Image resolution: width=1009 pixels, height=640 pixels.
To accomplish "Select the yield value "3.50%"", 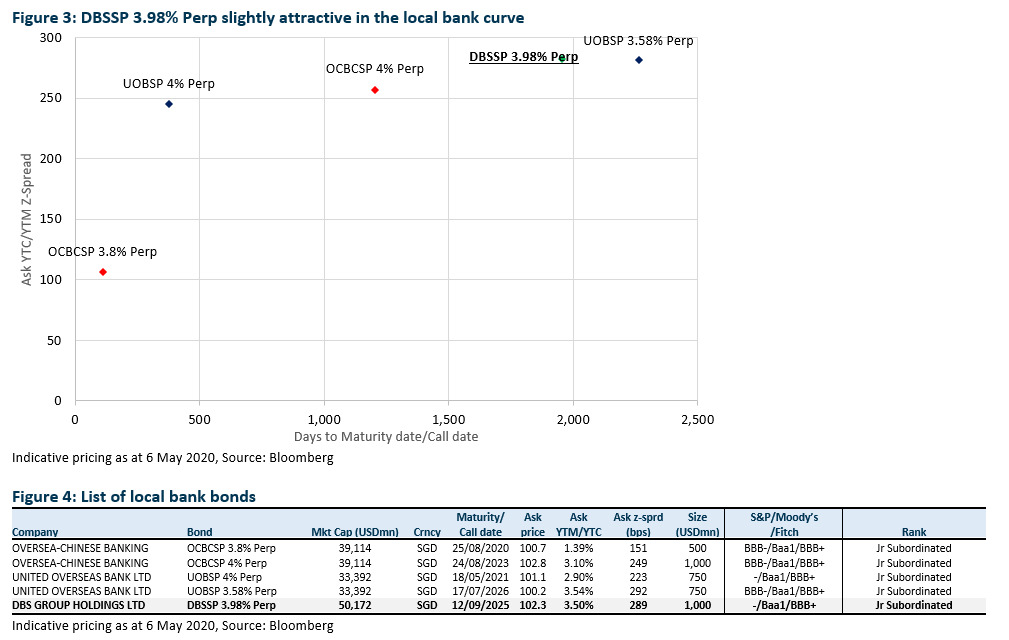I will click(579, 605).
